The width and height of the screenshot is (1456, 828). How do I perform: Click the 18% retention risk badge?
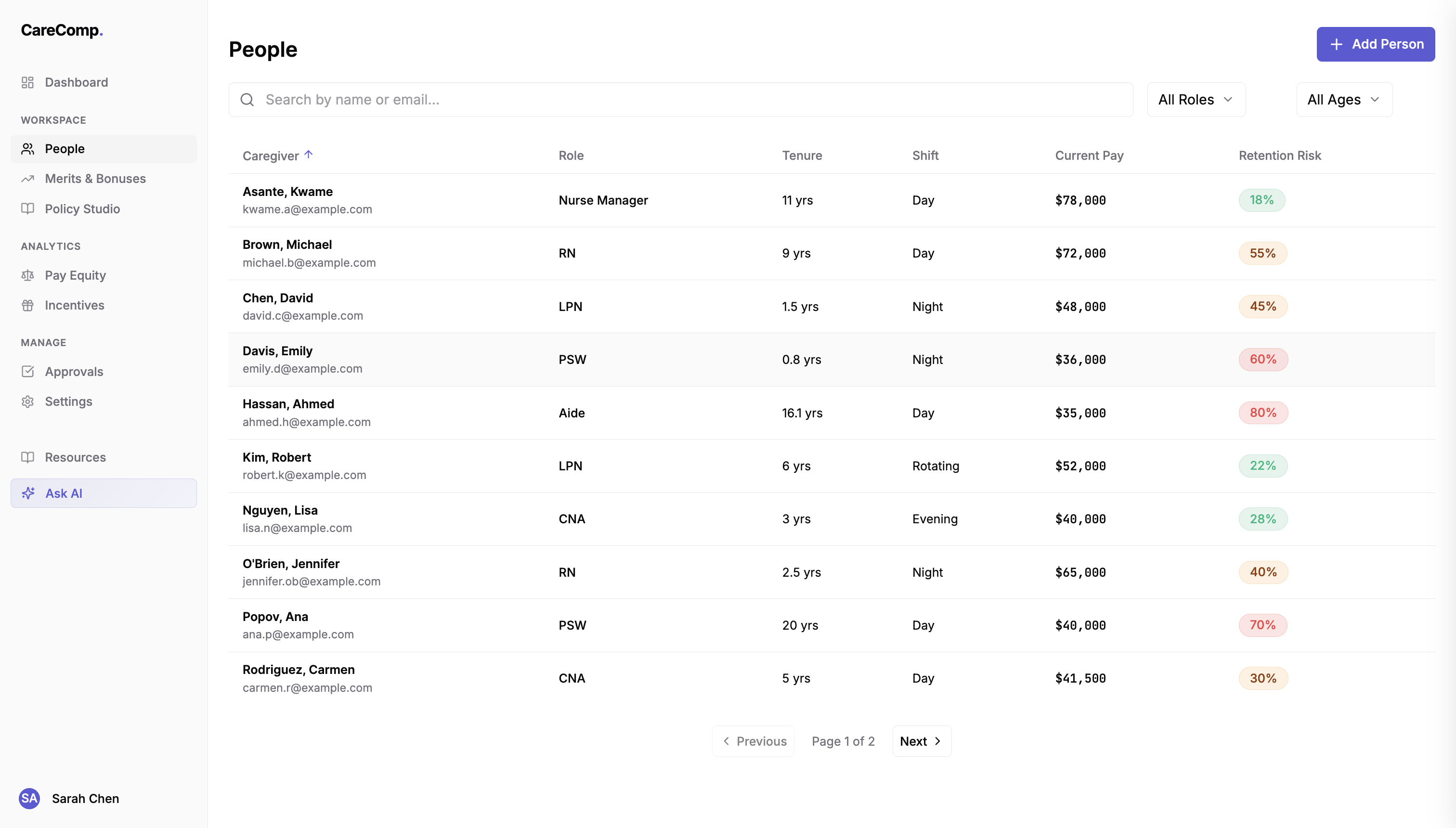coord(1261,200)
